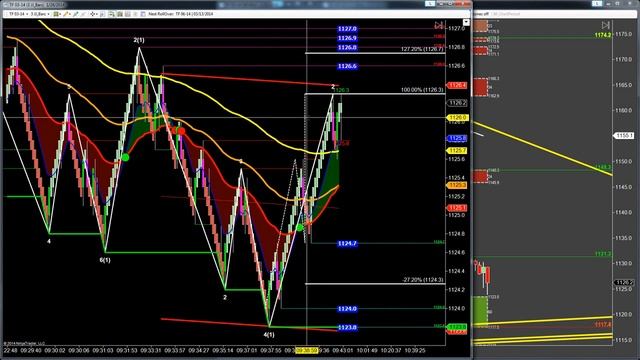Click the Next RollOver TF 06-14 text
The width and height of the screenshot is (640, 360).
point(181,14)
